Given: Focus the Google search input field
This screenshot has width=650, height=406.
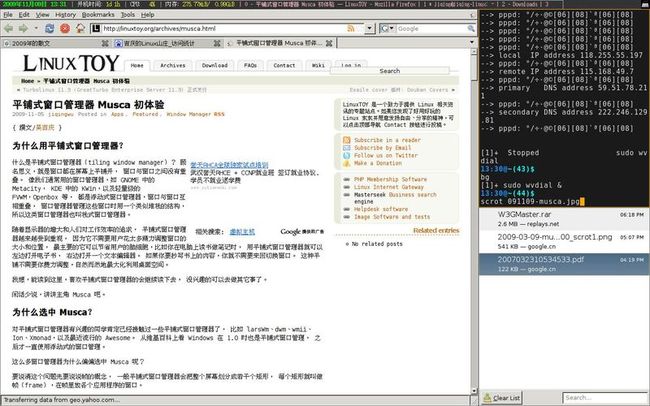Looking at the screenshot, I should [x=432, y=29].
